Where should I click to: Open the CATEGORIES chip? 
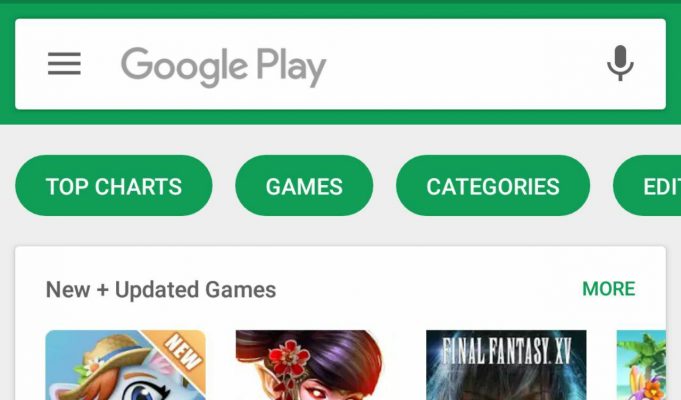coord(493,186)
